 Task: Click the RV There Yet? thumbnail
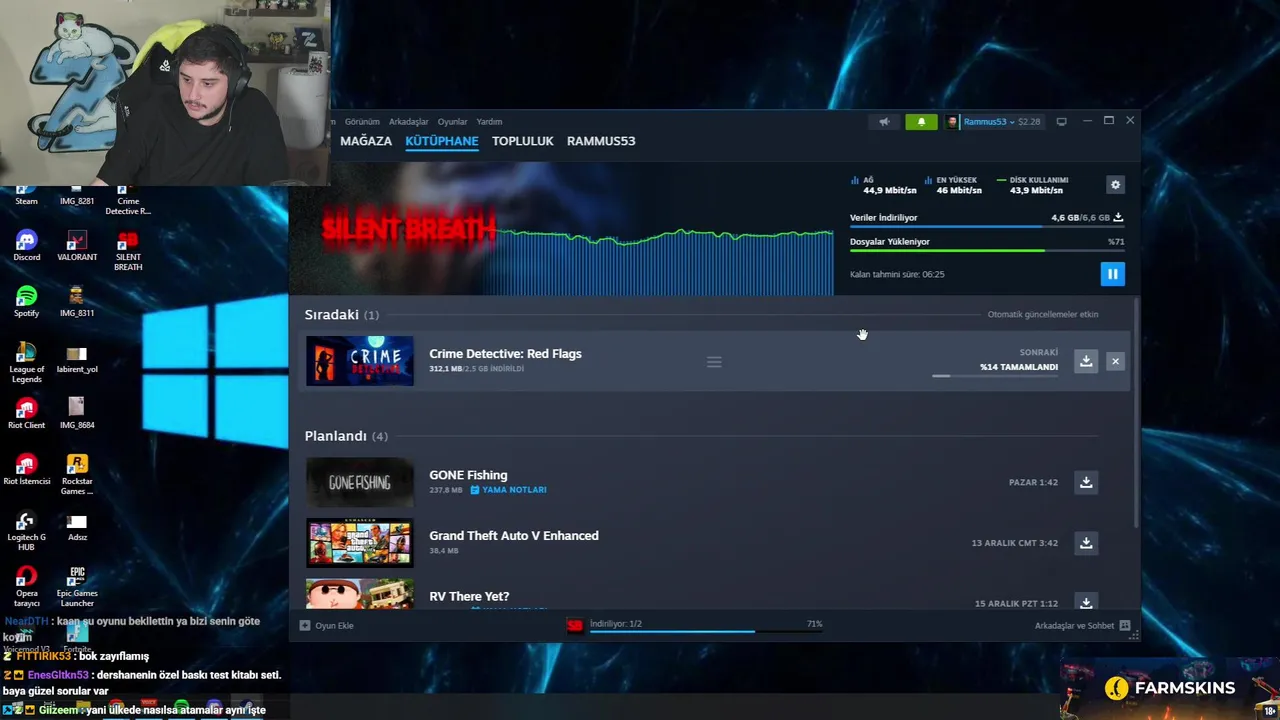point(360,595)
